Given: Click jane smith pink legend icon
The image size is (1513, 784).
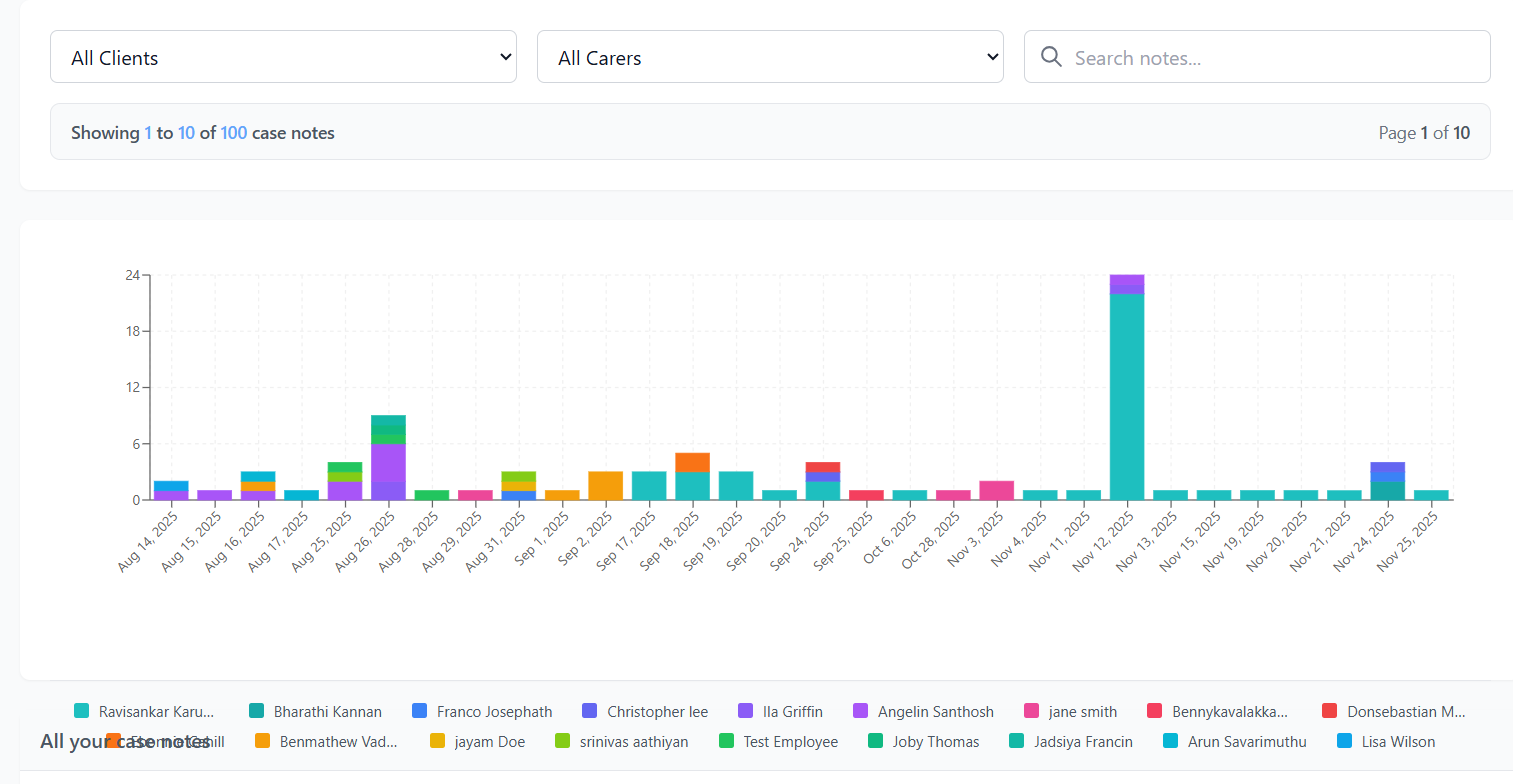Looking at the screenshot, I should tap(1032, 712).
